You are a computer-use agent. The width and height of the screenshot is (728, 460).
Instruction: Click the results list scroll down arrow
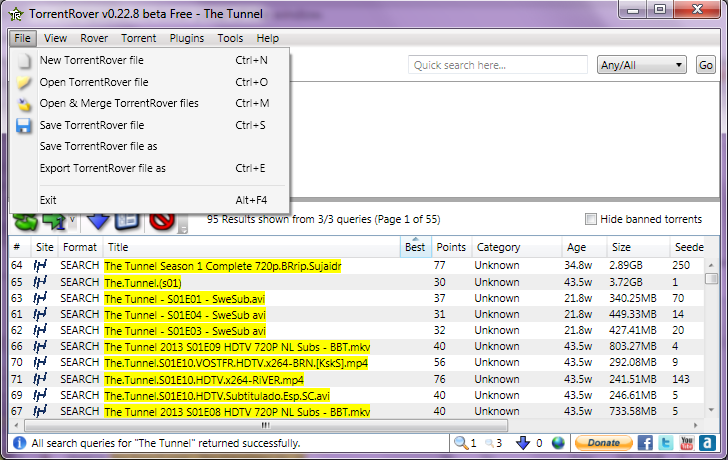point(711,410)
